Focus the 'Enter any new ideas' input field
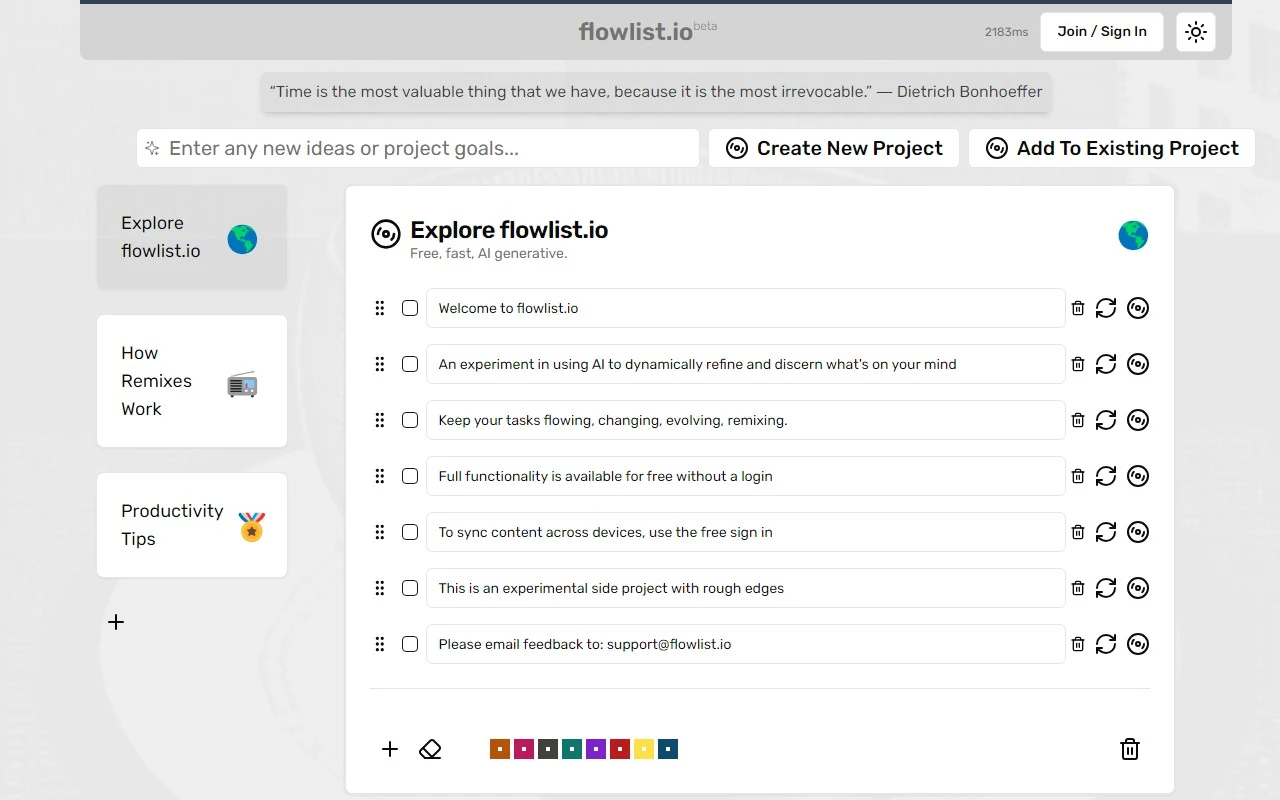 tap(418, 148)
